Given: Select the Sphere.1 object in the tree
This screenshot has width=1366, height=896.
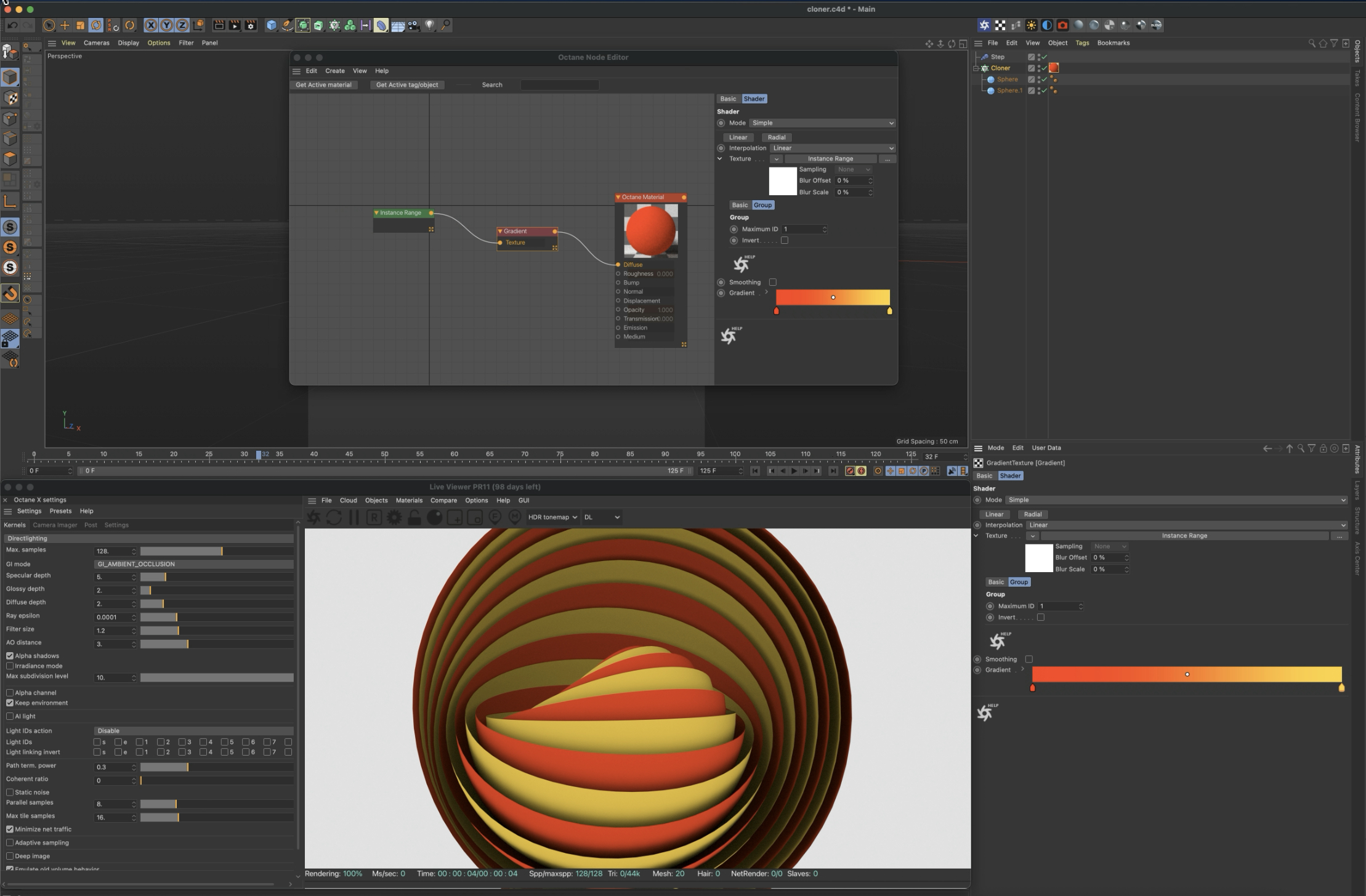Looking at the screenshot, I should [x=1009, y=91].
